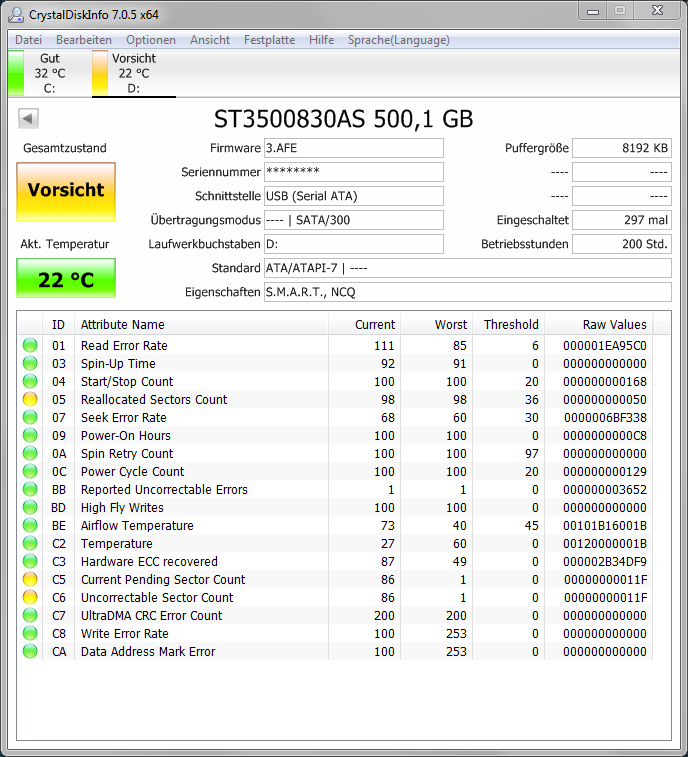Screen dimensions: 688x757
Task: Click the Laufwerkbuchstaben field D:
Action: click(x=353, y=244)
